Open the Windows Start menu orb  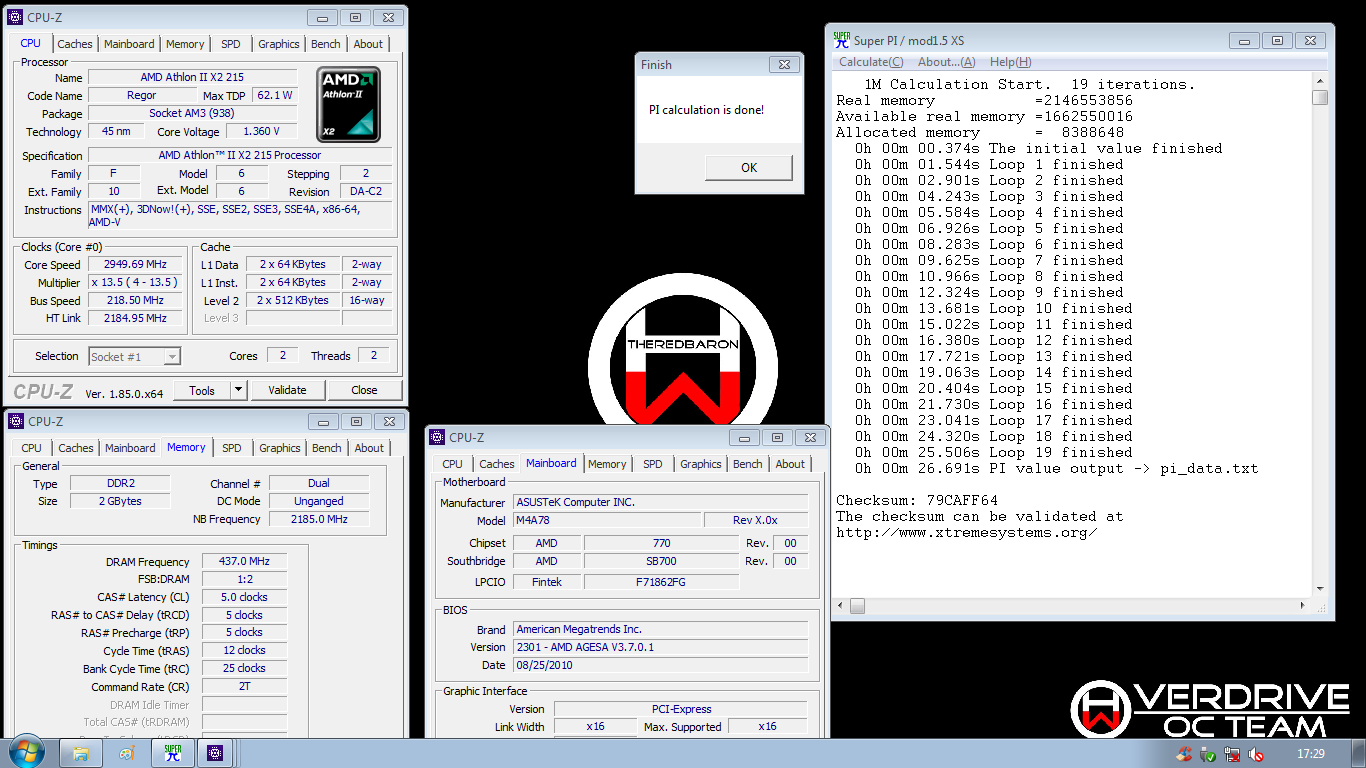tap(25, 752)
